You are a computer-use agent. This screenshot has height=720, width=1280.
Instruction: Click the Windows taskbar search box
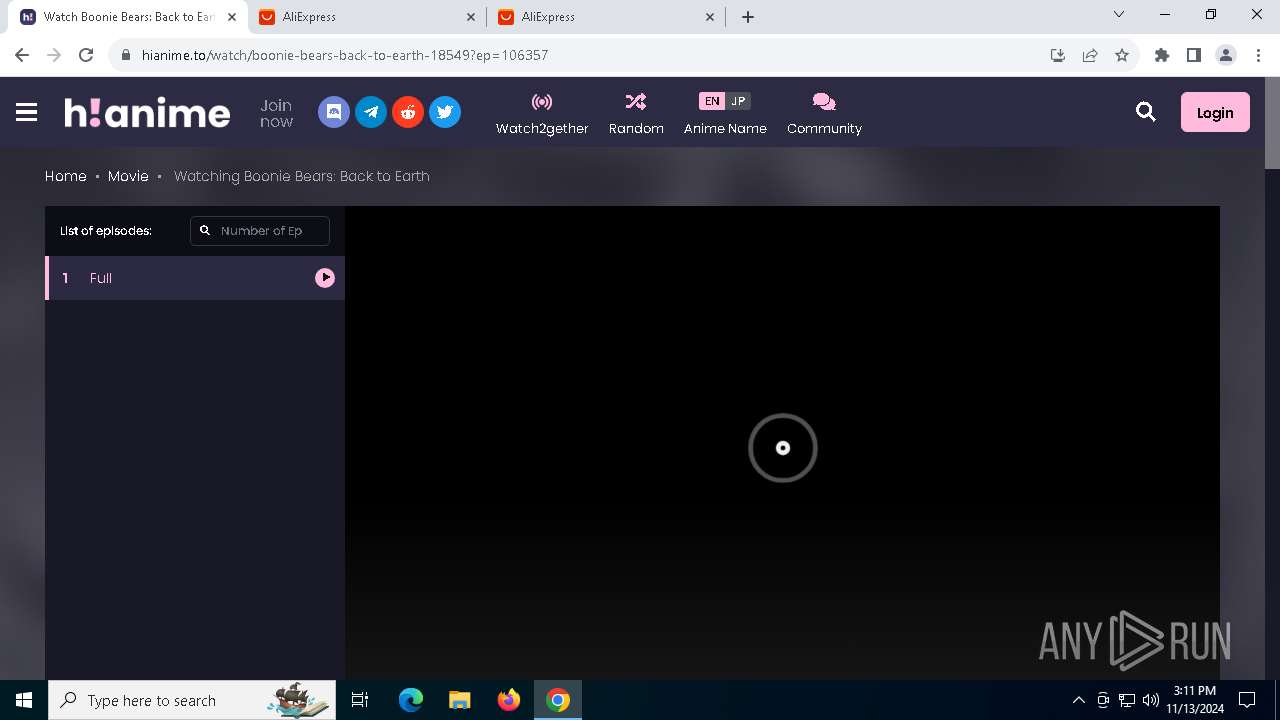click(192, 700)
